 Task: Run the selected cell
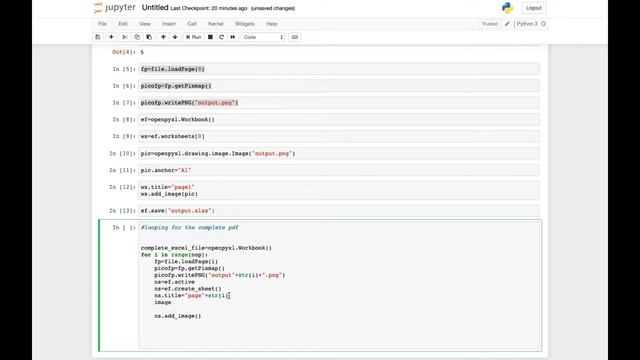193,37
